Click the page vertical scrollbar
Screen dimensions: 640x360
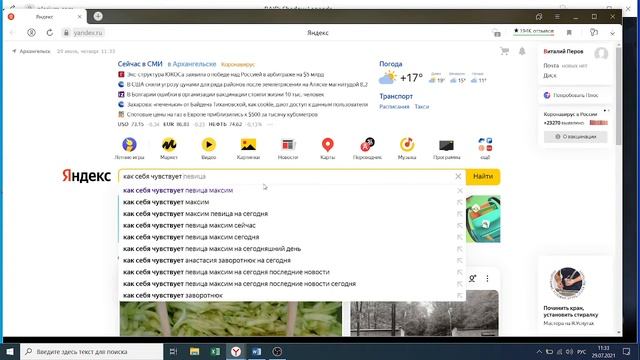pyautogui.click(x=619, y=96)
